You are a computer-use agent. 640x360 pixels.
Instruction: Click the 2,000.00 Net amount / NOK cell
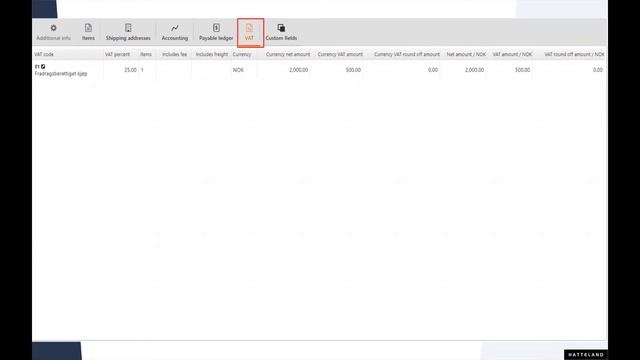tap(474, 70)
